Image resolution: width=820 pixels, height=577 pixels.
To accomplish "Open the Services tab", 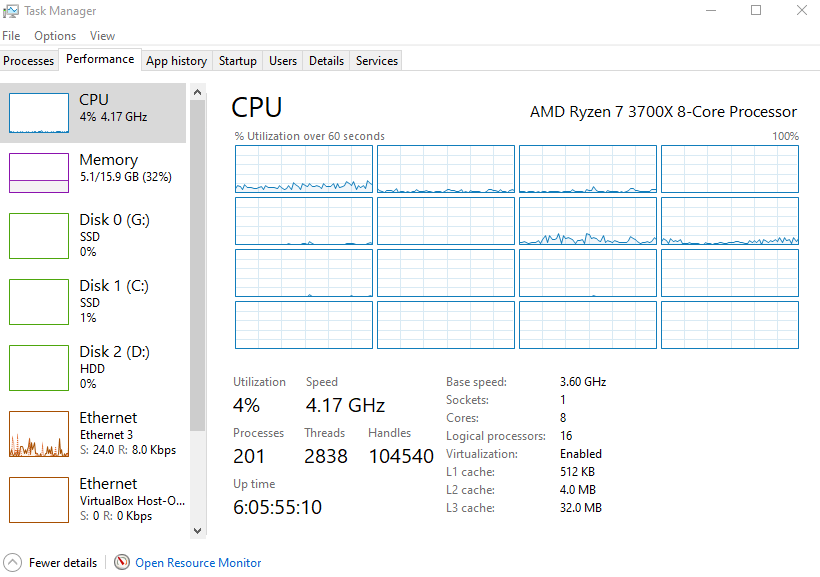I will pyautogui.click(x=377, y=61).
